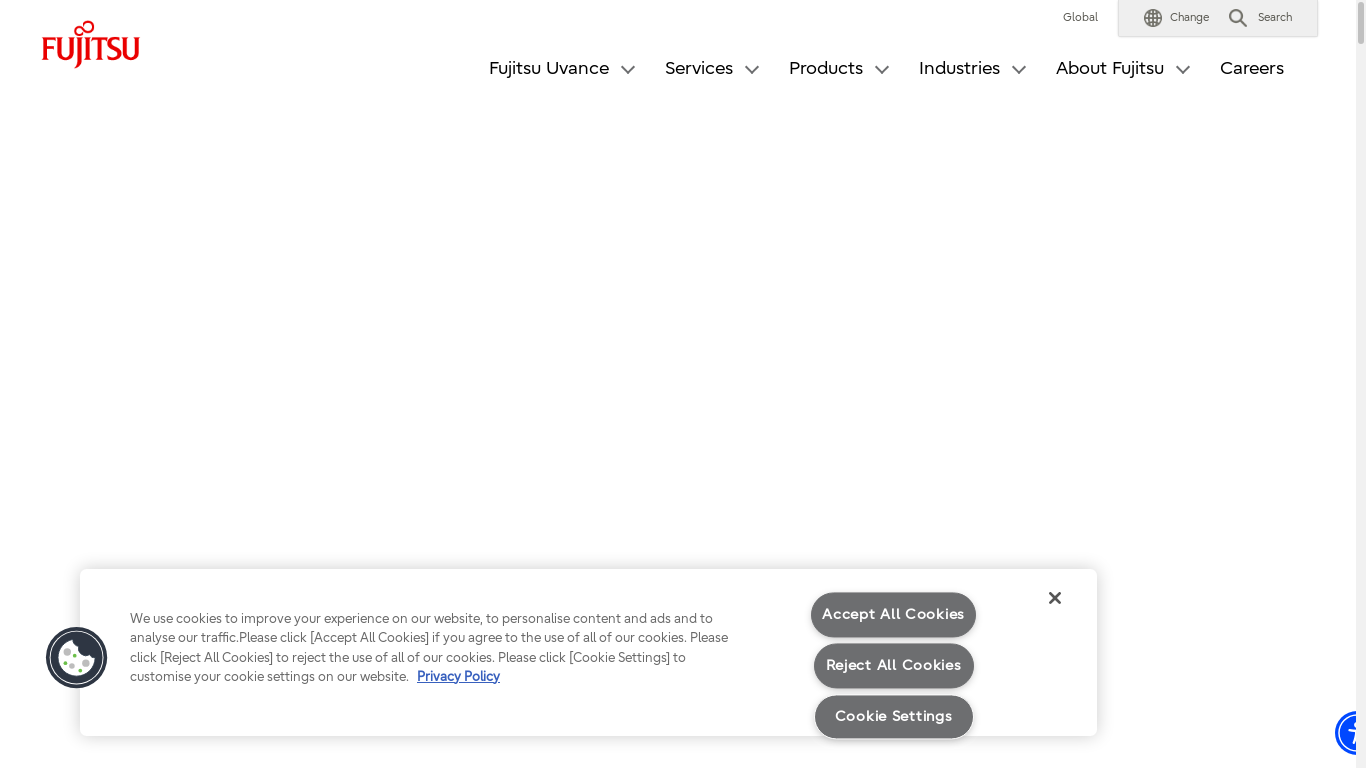Viewport: 1366px width, 768px height.
Task: Expand the About Fujitsu chevron
Action: [1183, 70]
